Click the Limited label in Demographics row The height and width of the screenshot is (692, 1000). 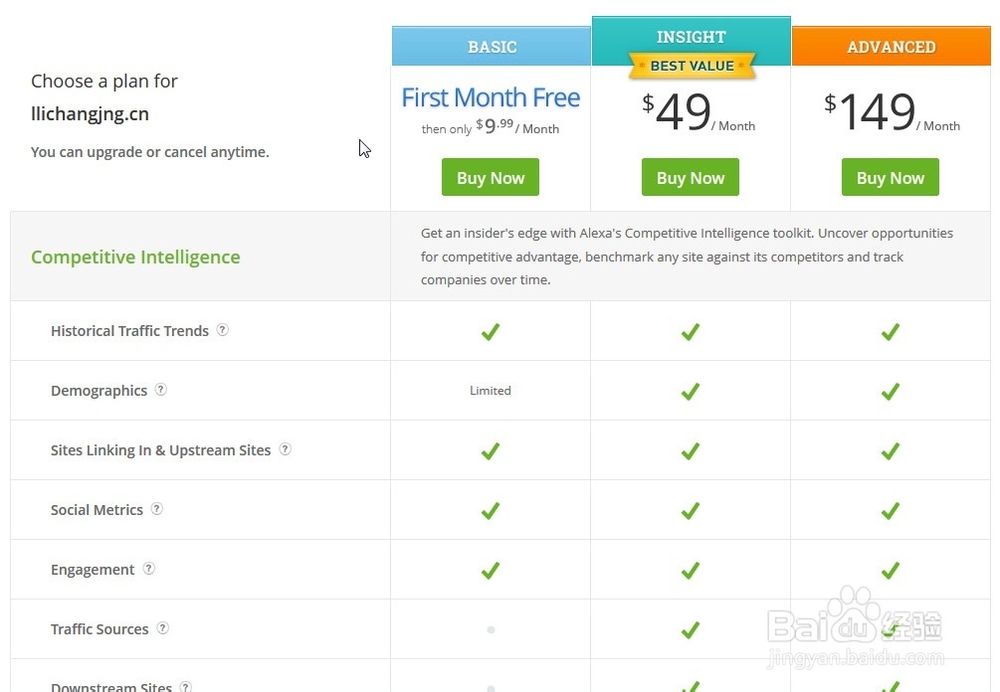[x=490, y=391]
